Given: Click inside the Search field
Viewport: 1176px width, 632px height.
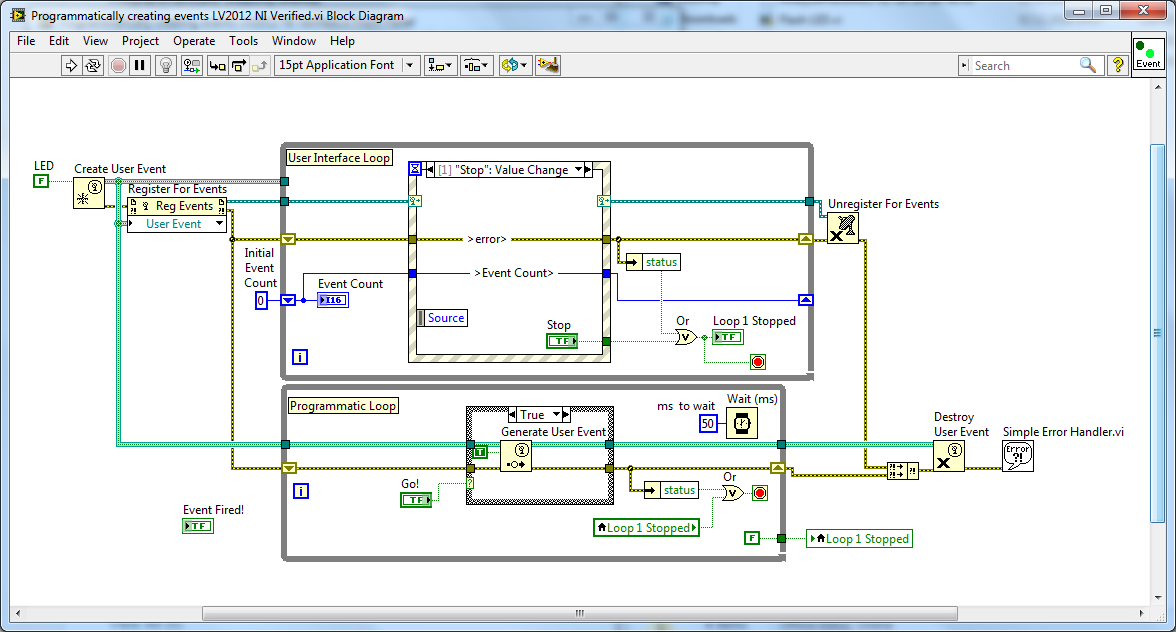Looking at the screenshot, I should pos(1024,66).
